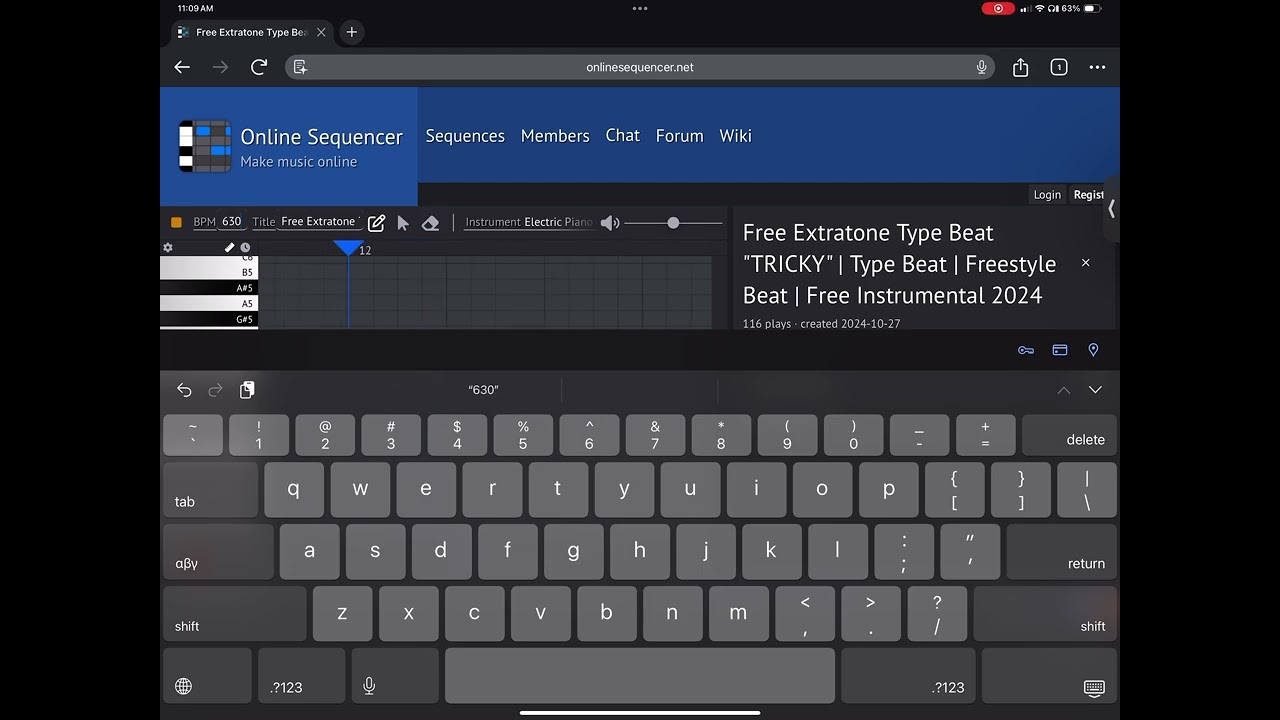
Task: Select the draw (pencil) tool
Action: point(376,223)
